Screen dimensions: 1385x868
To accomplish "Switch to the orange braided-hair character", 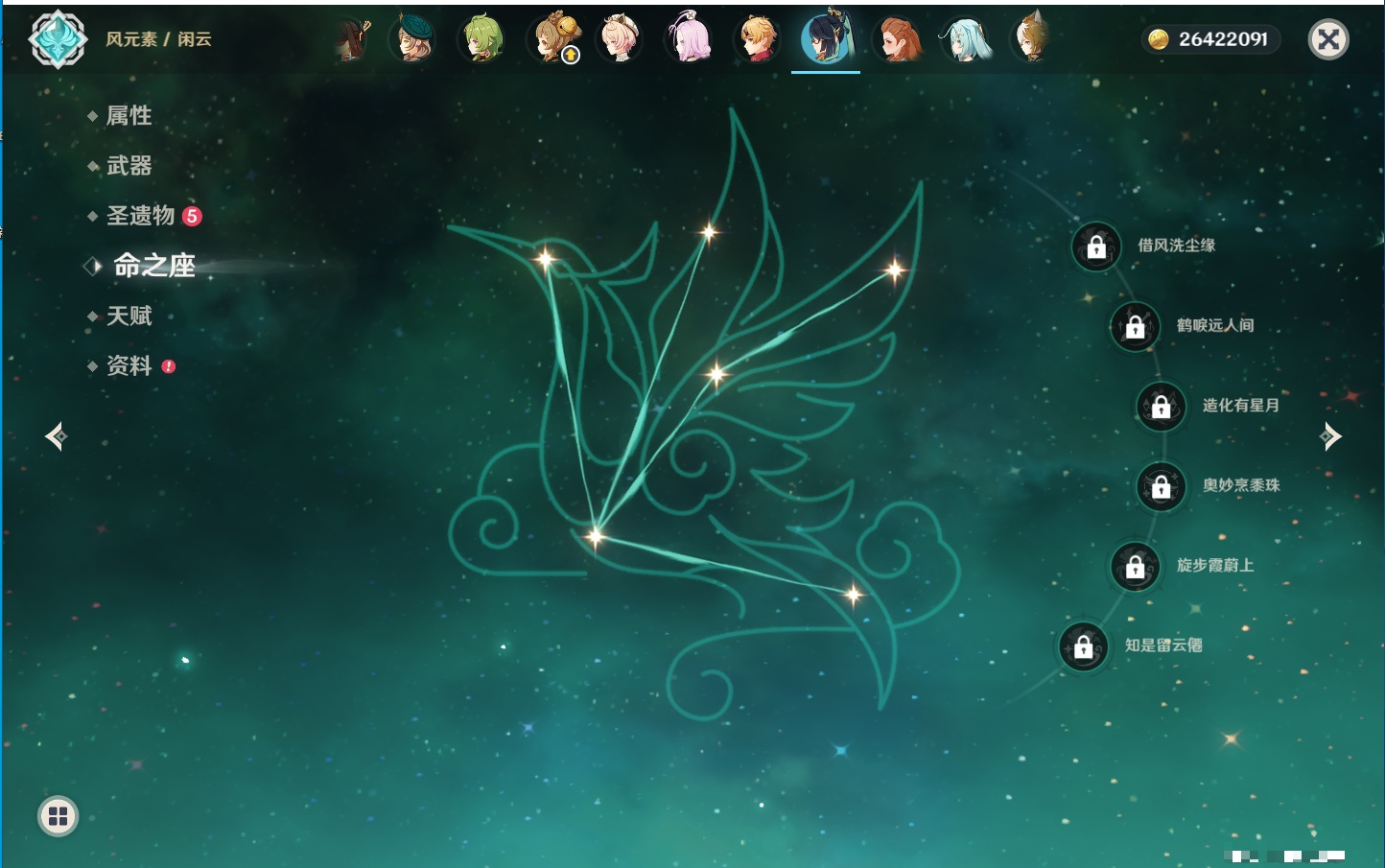I will [897, 39].
